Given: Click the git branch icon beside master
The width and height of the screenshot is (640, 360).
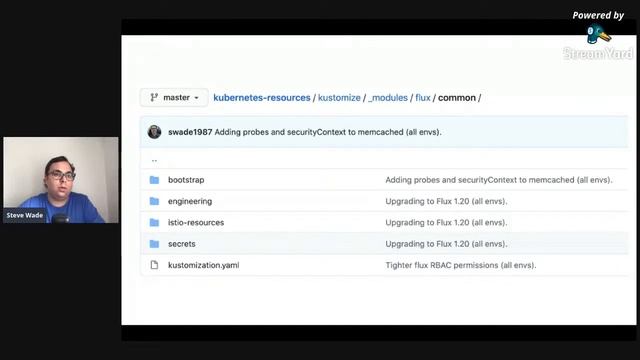Looking at the screenshot, I should pyautogui.click(x=154, y=98).
